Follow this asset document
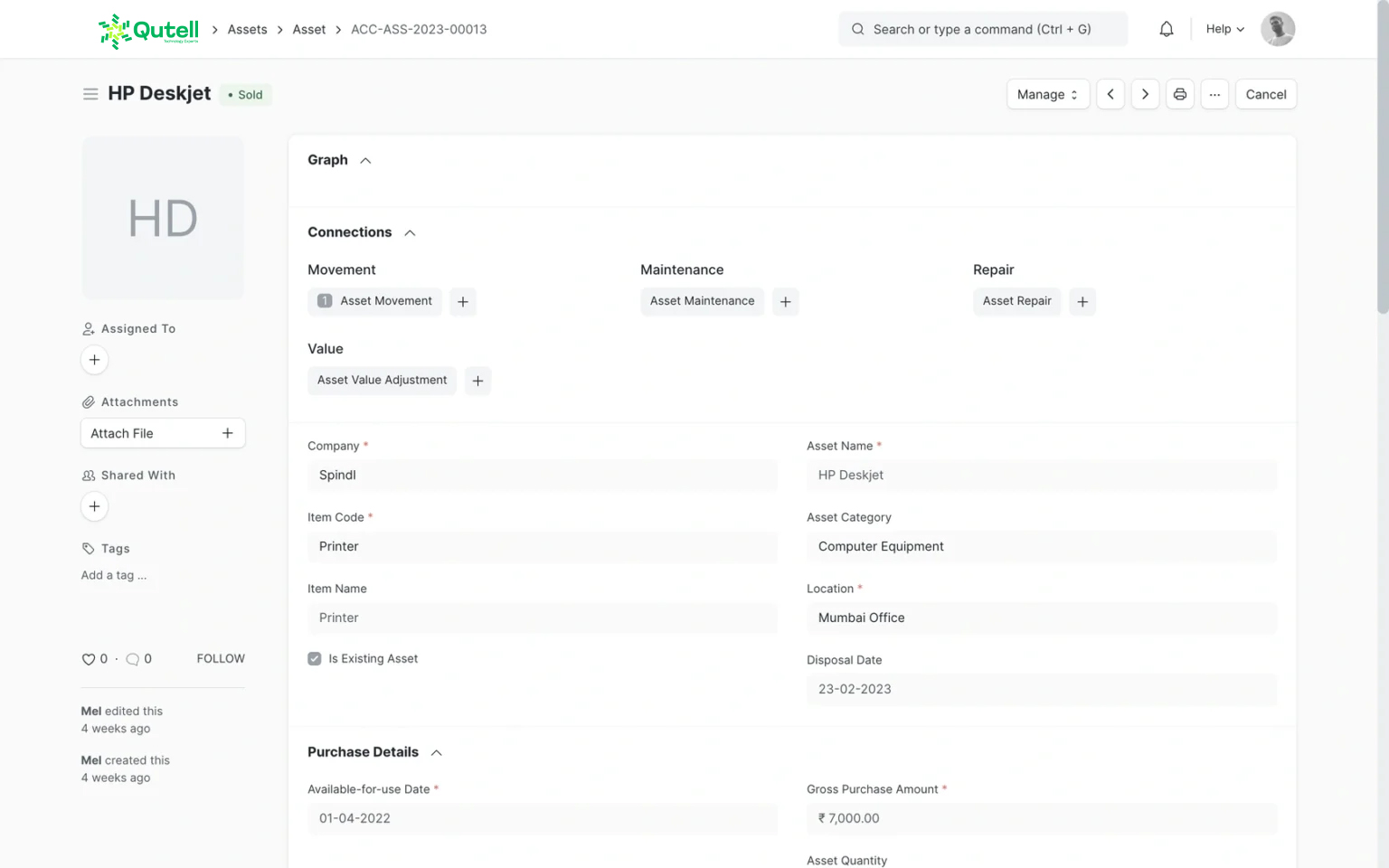This screenshot has height=868, width=1389. (221, 659)
